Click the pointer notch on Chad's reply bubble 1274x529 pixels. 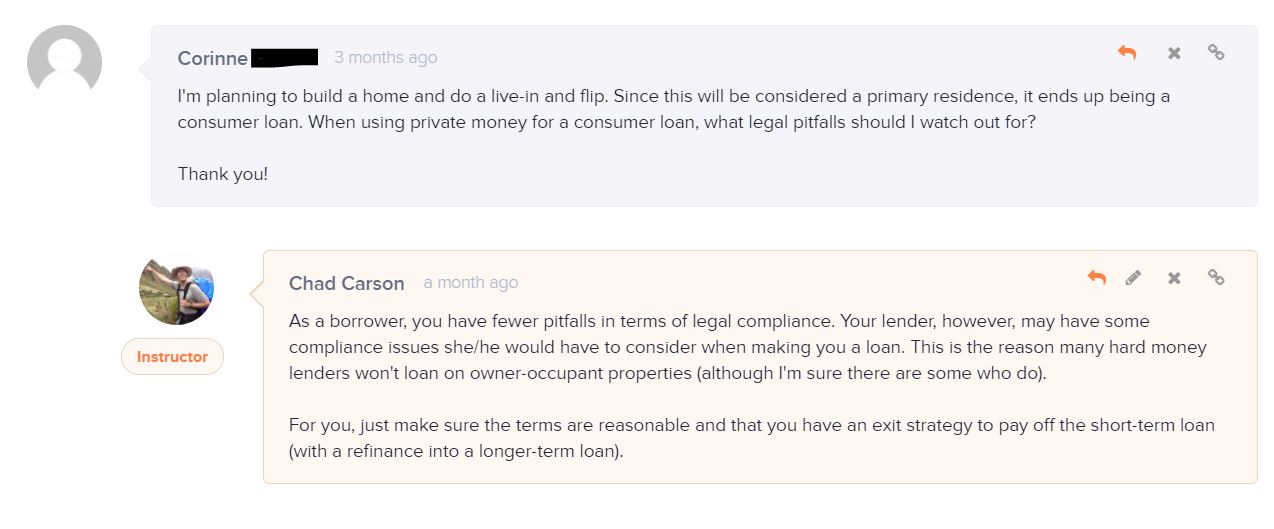[x=256, y=293]
